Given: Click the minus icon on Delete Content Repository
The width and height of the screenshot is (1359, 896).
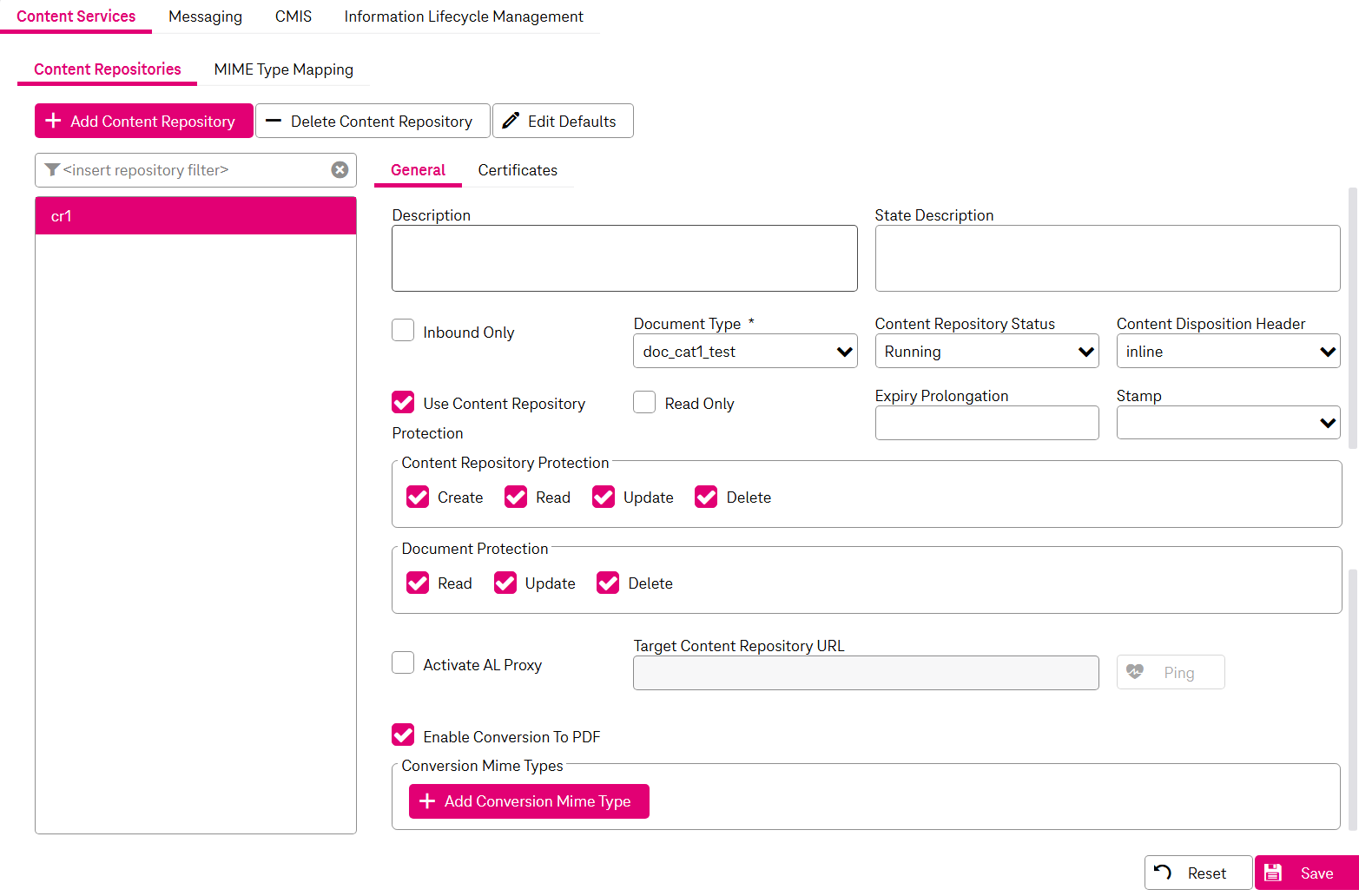Looking at the screenshot, I should 274,121.
